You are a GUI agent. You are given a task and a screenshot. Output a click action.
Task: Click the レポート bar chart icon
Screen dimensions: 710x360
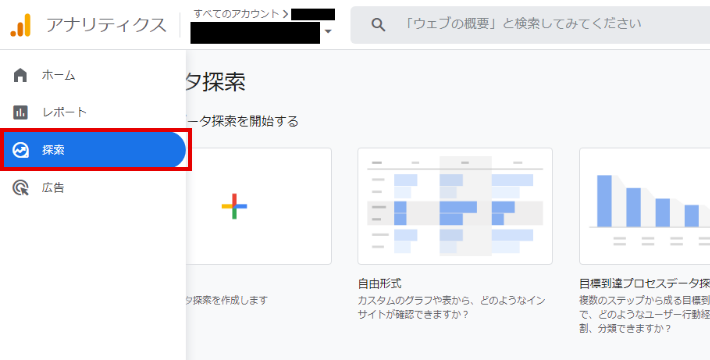pyautogui.click(x=20, y=112)
